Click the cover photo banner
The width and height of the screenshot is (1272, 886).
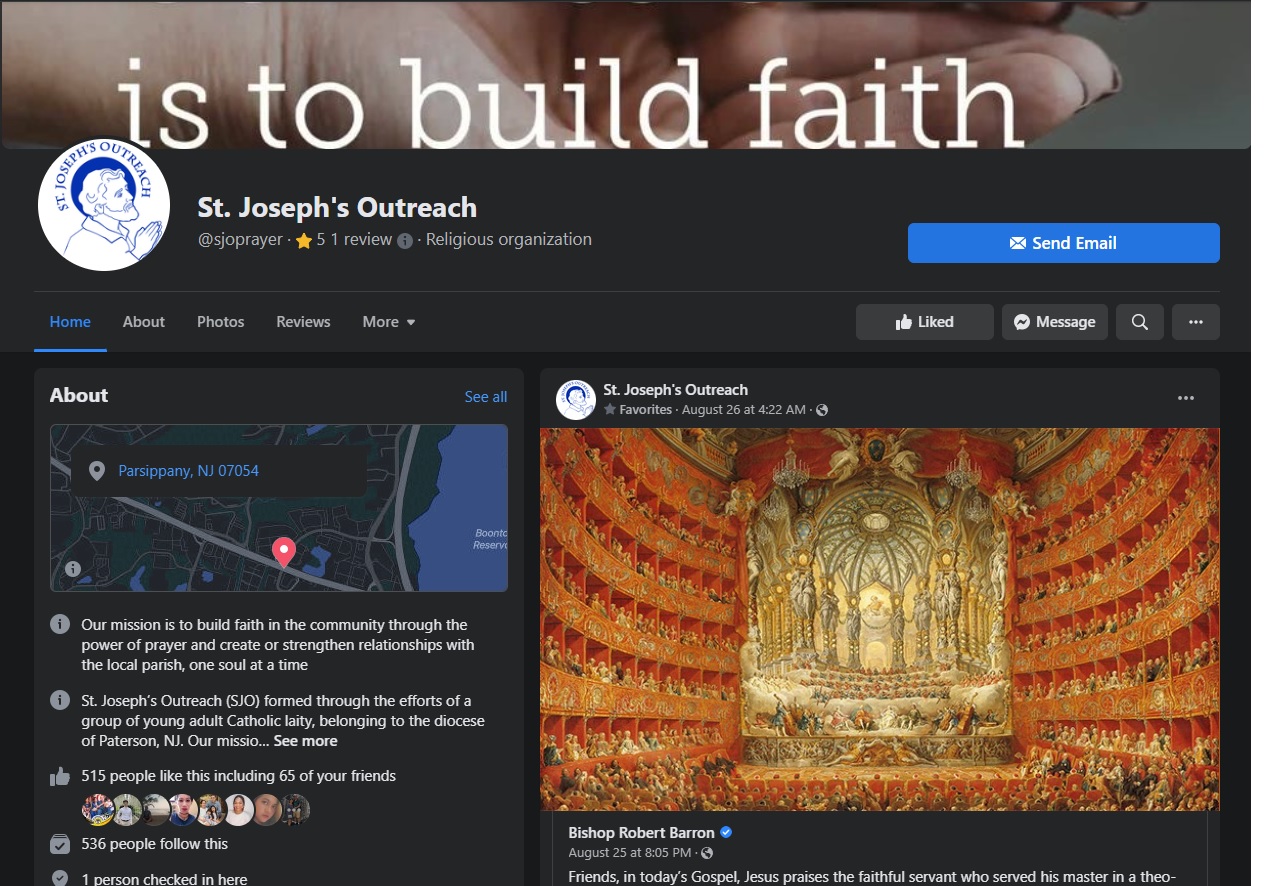626,74
